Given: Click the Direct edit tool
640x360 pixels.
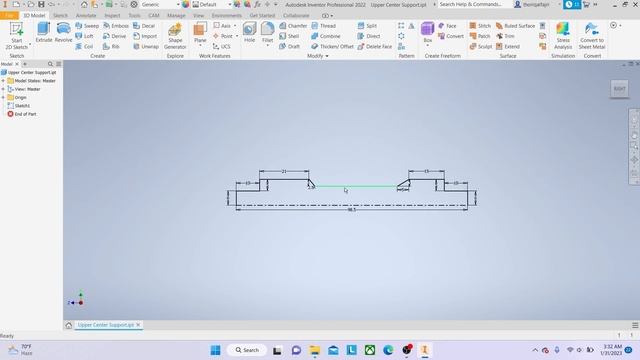Looking at the screenshot, I should point(369,36).
